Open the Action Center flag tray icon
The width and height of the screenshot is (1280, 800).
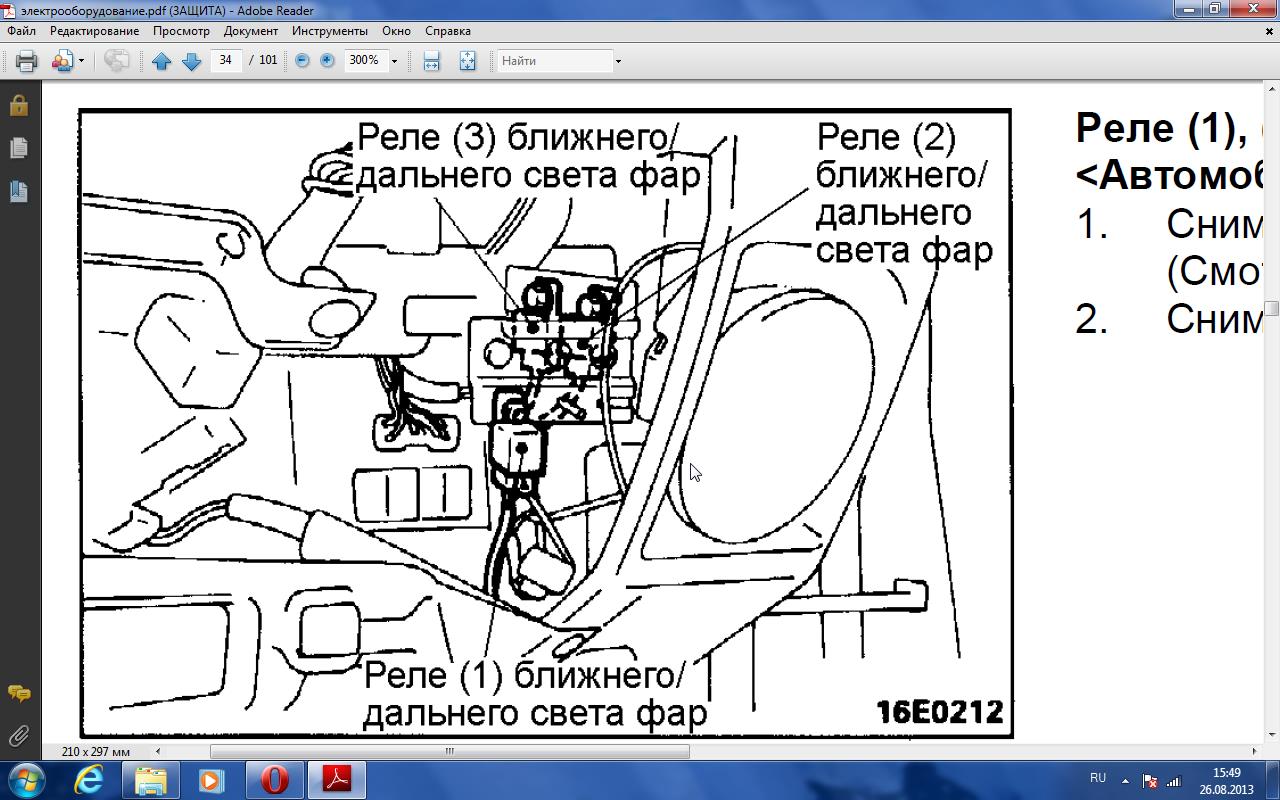[1150, 781]
